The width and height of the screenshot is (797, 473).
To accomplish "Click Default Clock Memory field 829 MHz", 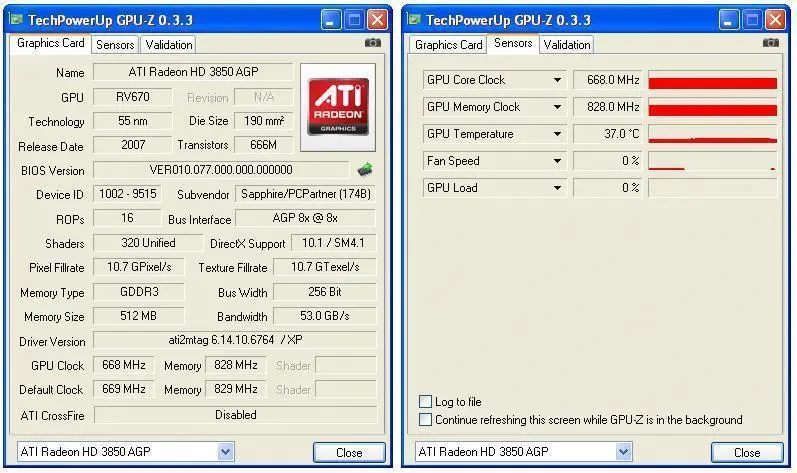I will 235,389.
